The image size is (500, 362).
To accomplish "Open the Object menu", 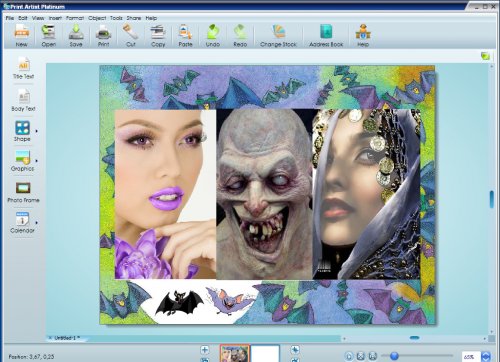I will [97, 18].
